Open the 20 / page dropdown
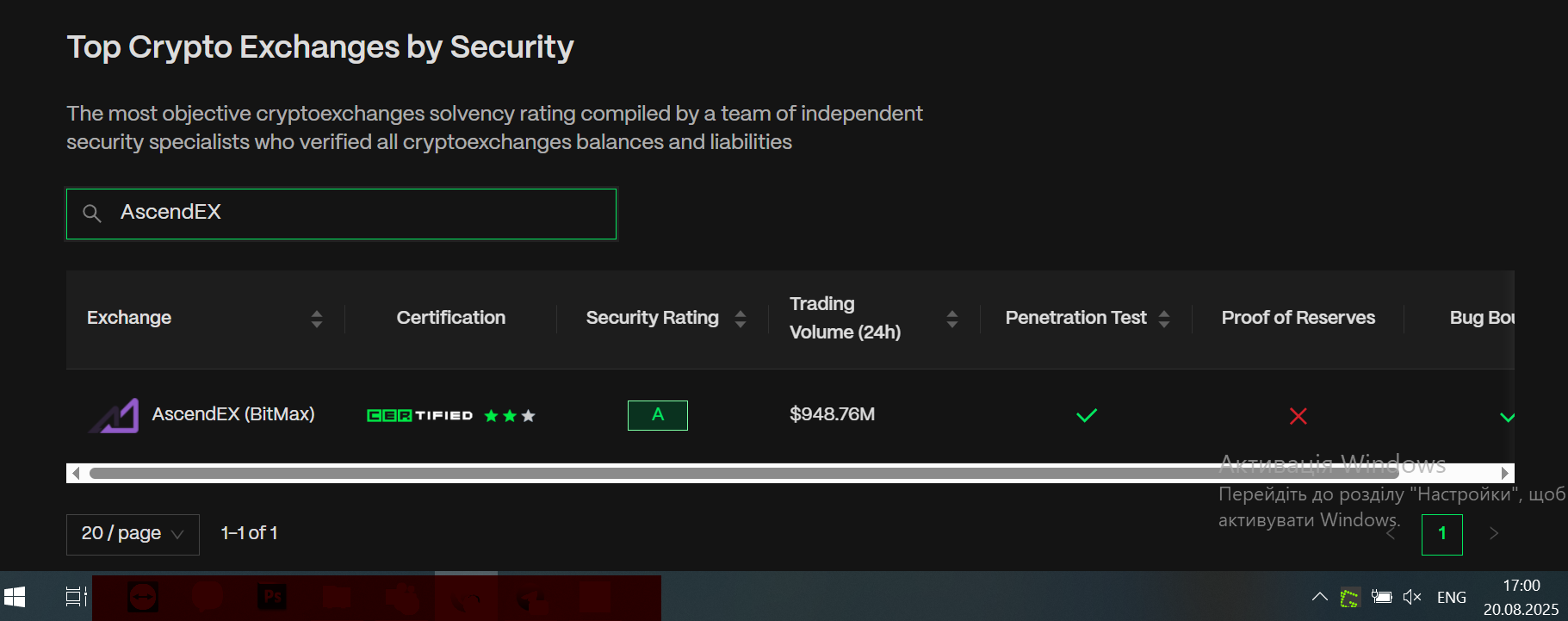 133,534
